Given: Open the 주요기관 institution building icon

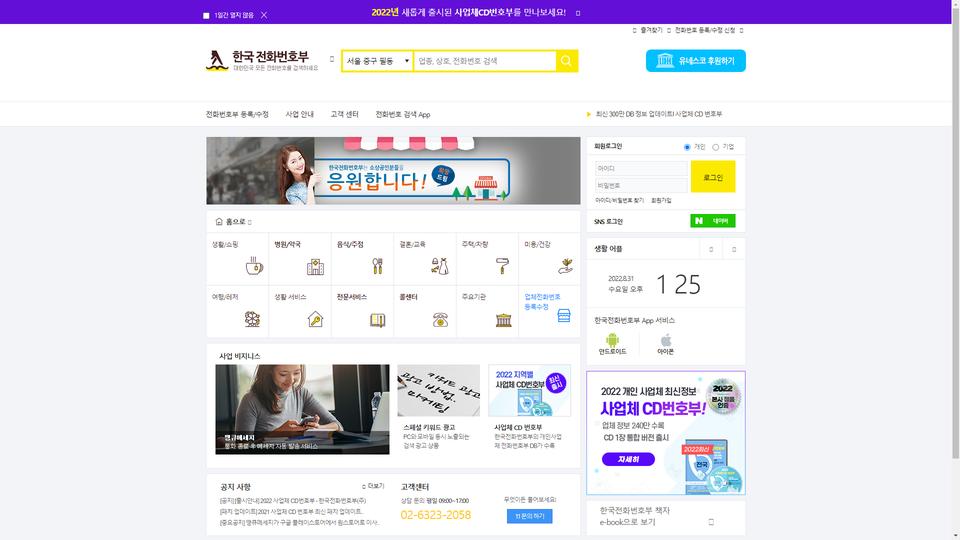Looking at the screenshot, I should [503, 320].
